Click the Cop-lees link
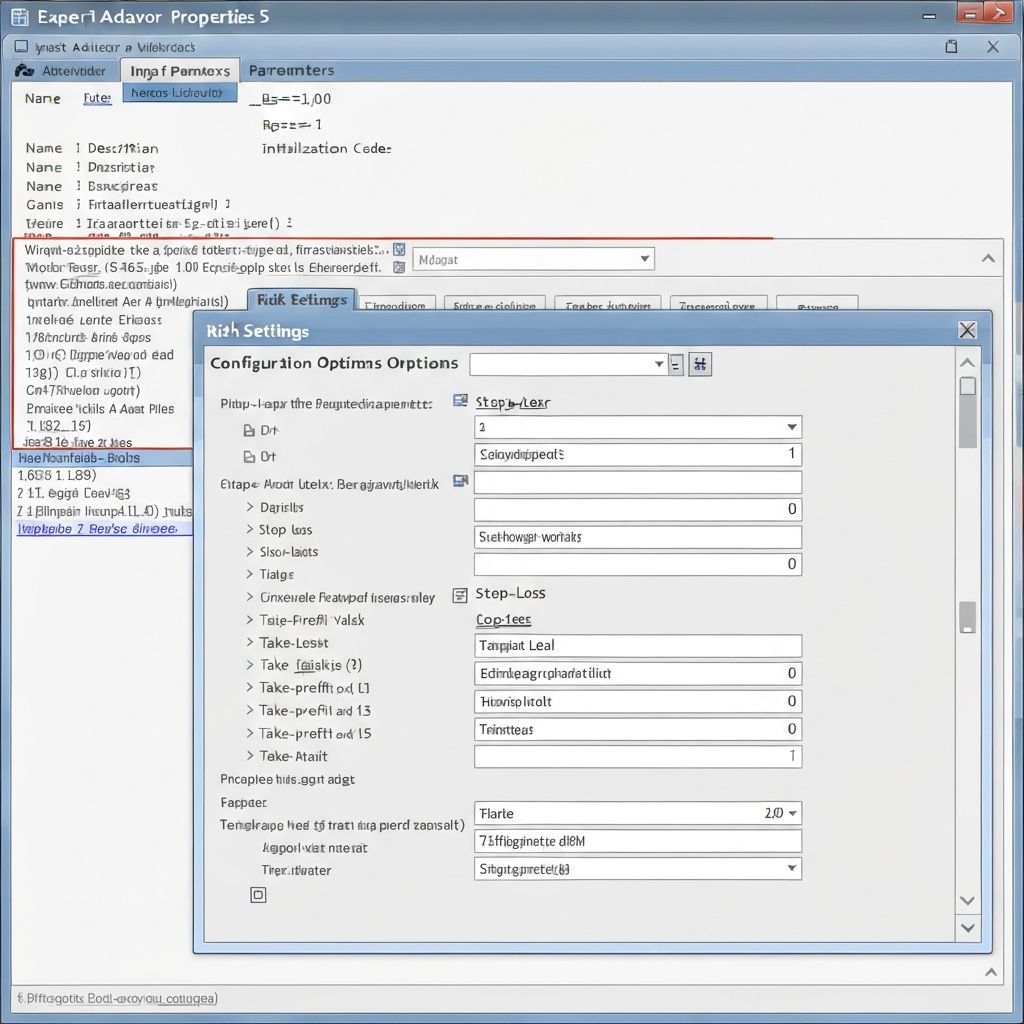The height and width of the screenshot is (1024, 1024). pos(502,620)
